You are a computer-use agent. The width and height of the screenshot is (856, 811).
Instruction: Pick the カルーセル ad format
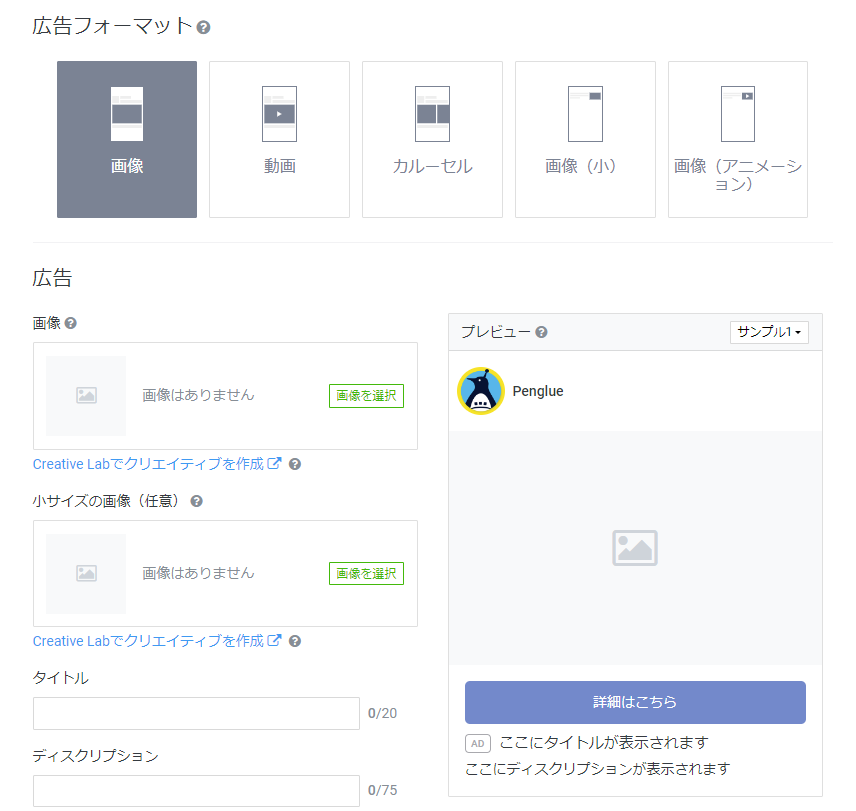point(432,139)
